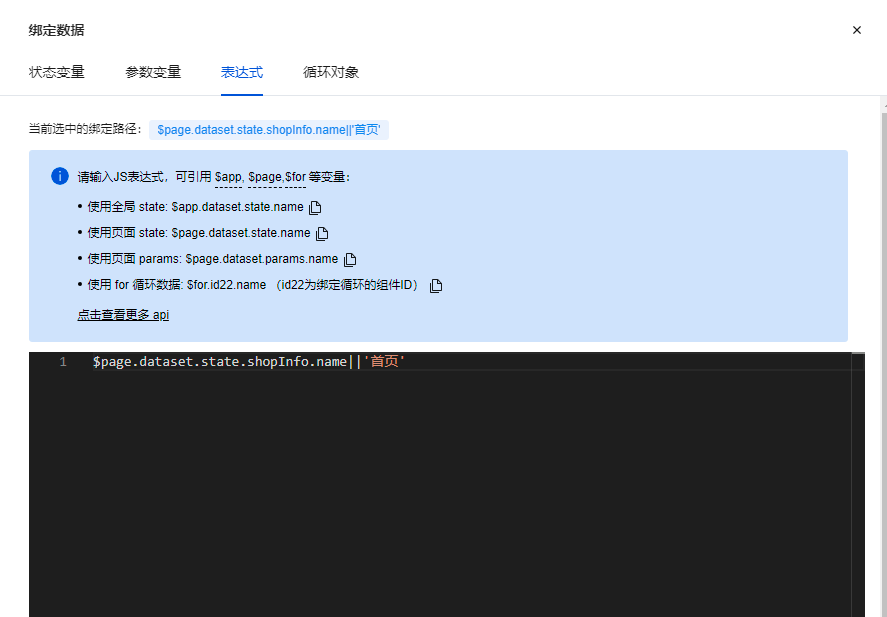Click the 当前选中的绑定路径 label
The width and height of the screenshot is (887, 617).
coord(85,129)
